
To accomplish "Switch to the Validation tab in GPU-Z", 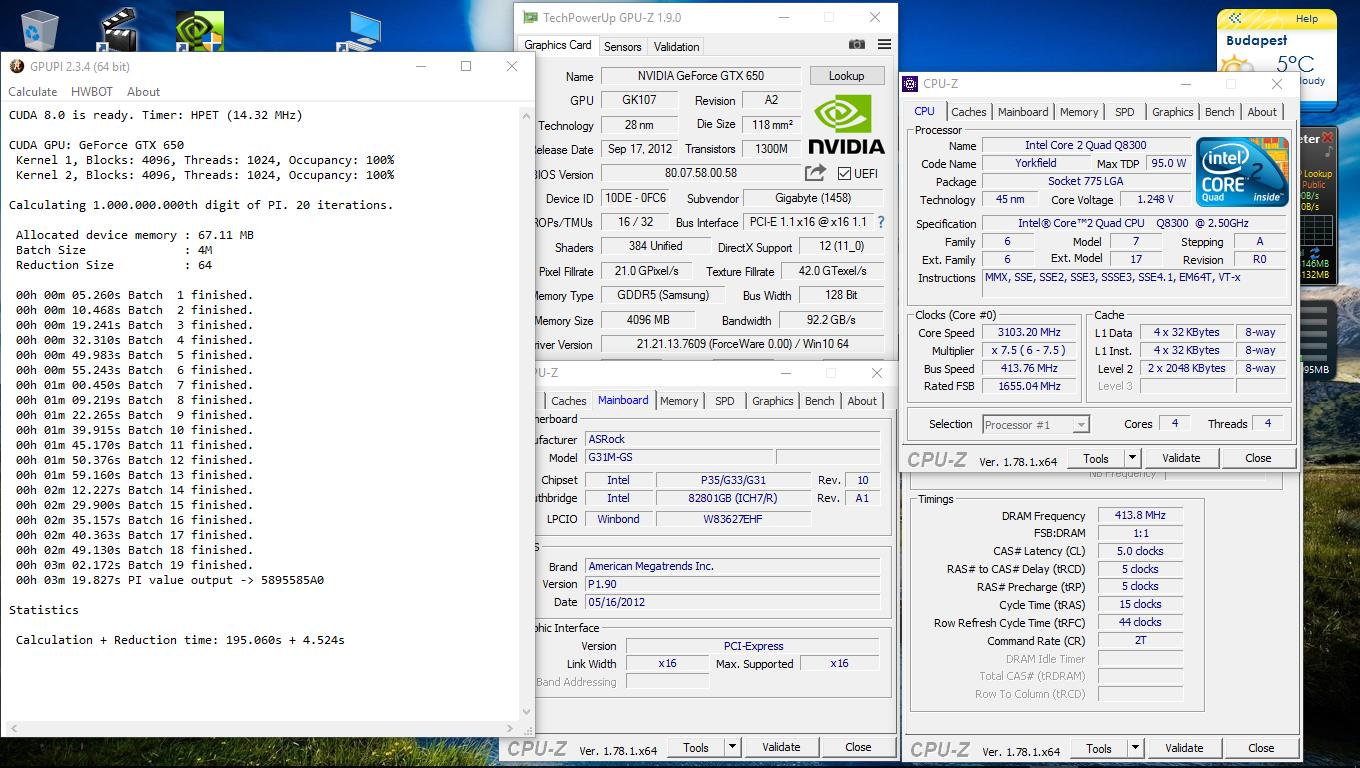I will (676, 46).
